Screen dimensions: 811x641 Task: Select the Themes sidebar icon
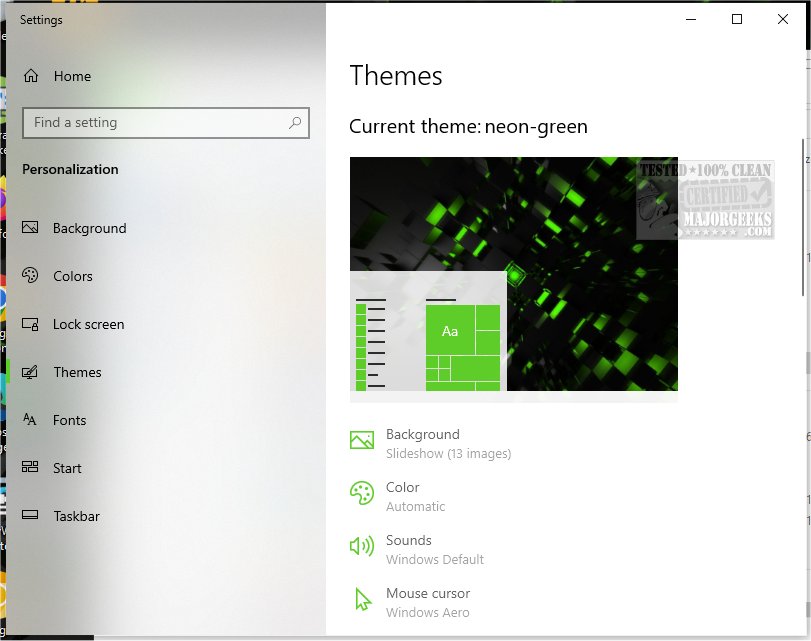(x=31, y=372)
